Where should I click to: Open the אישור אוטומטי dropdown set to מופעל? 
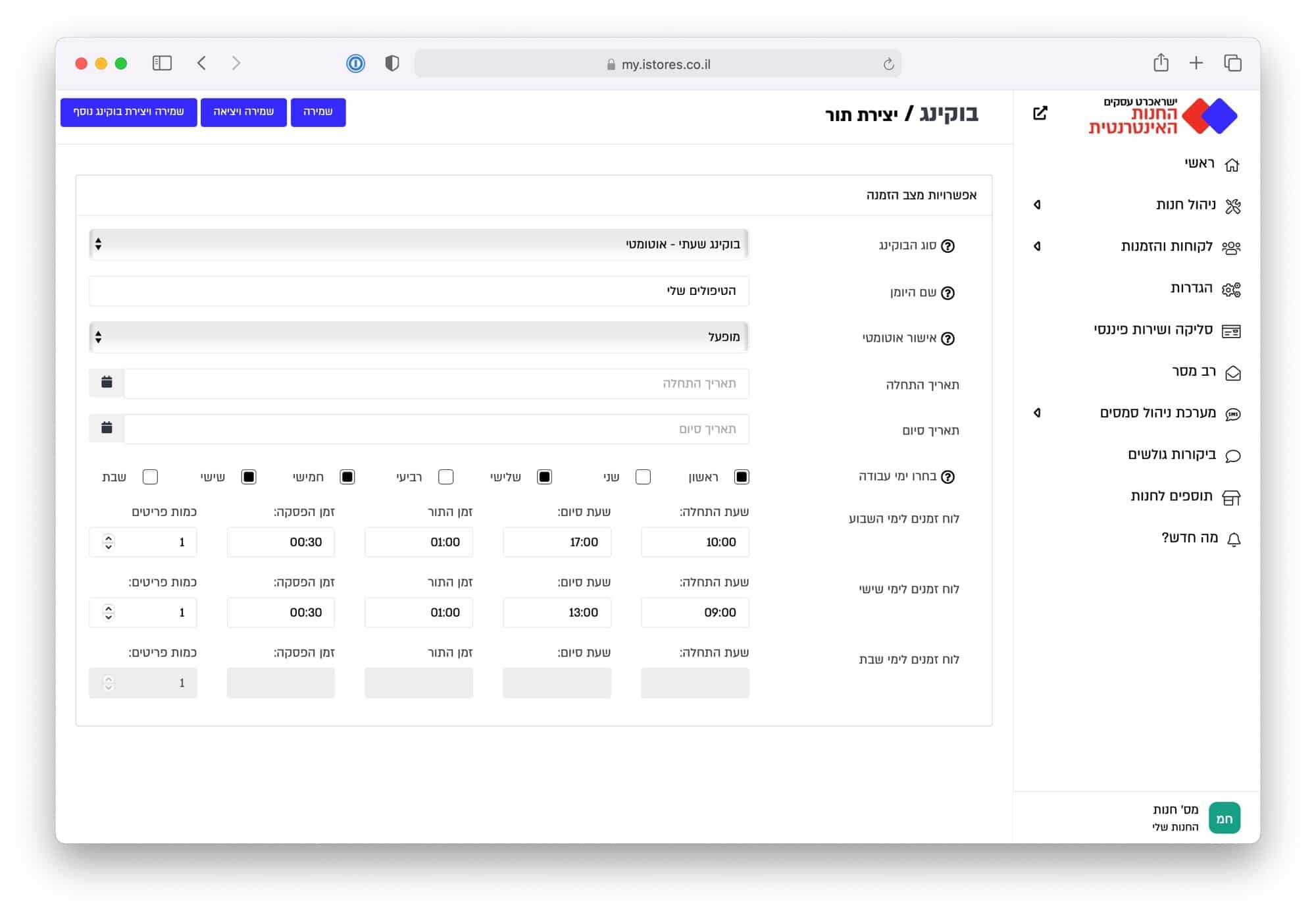[x=419, y=337]
